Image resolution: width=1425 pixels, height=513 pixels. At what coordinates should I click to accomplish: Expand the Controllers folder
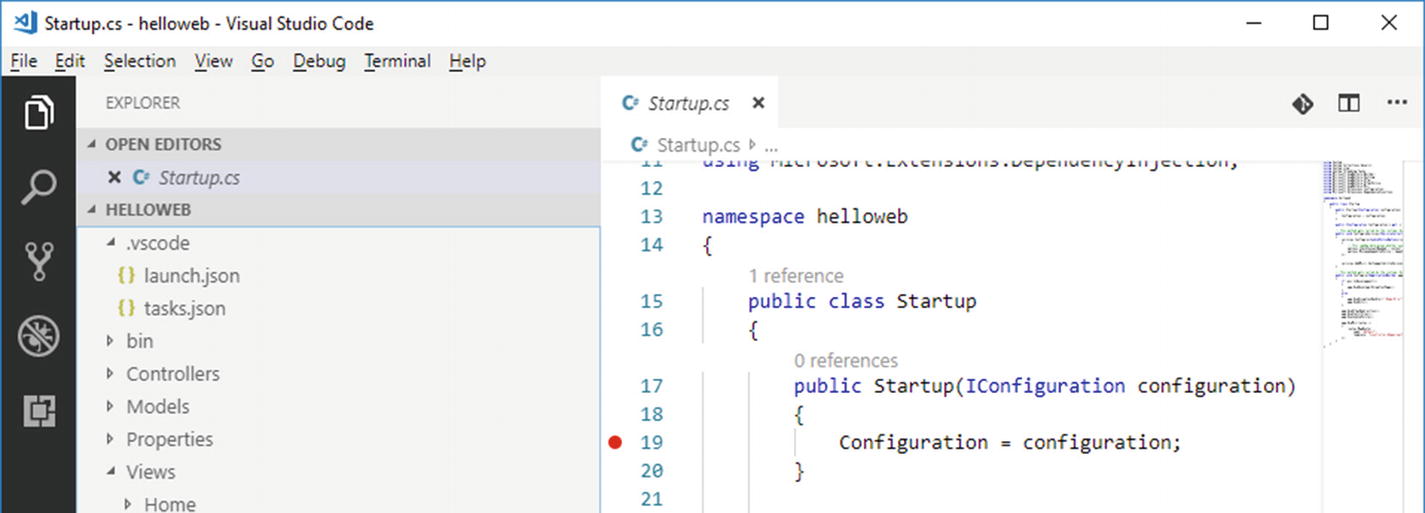[111, 374]
